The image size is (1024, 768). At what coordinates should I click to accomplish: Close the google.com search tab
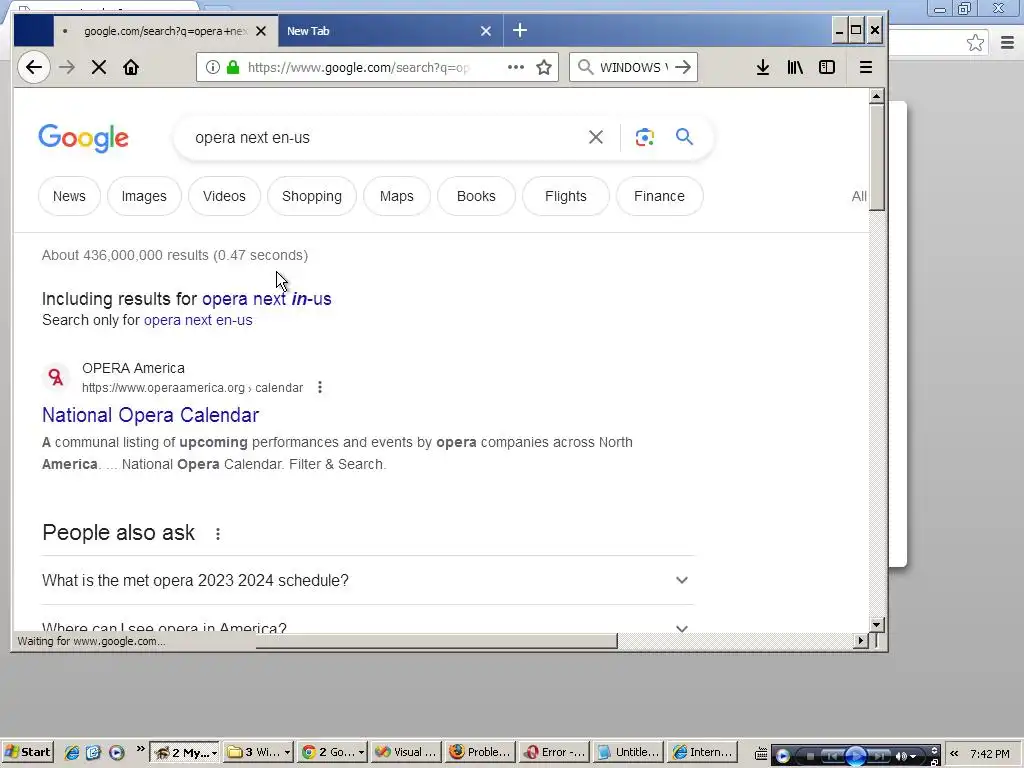261,31
